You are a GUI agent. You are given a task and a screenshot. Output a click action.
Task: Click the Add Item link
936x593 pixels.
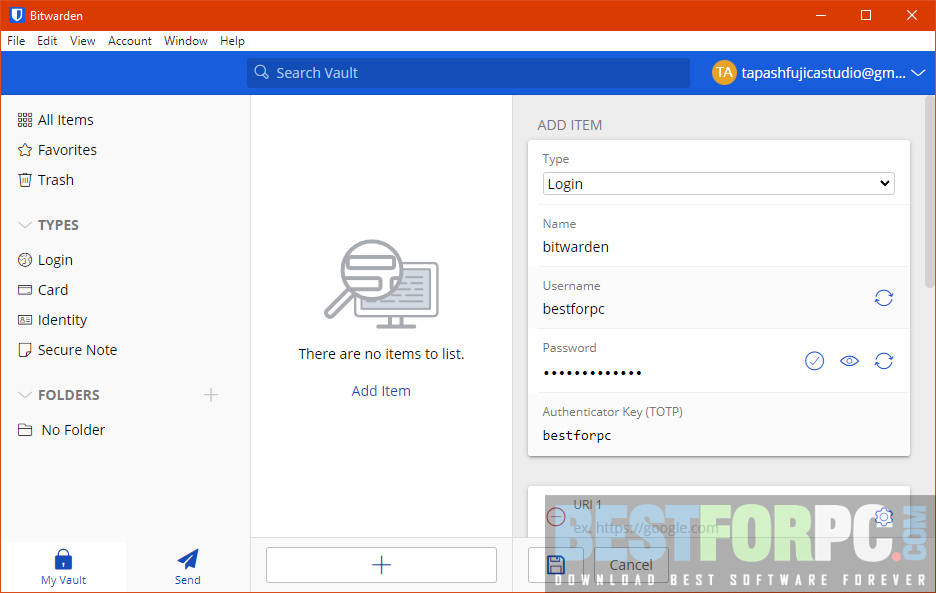(381, 391)
